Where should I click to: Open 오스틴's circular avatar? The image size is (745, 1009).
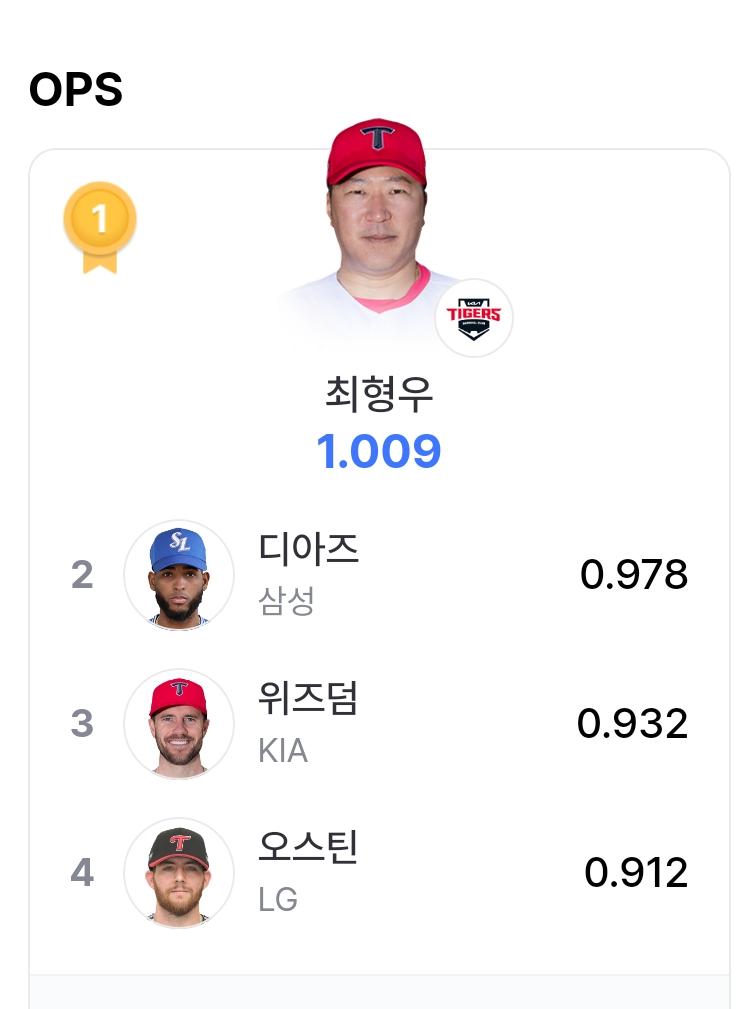(179, 873)
